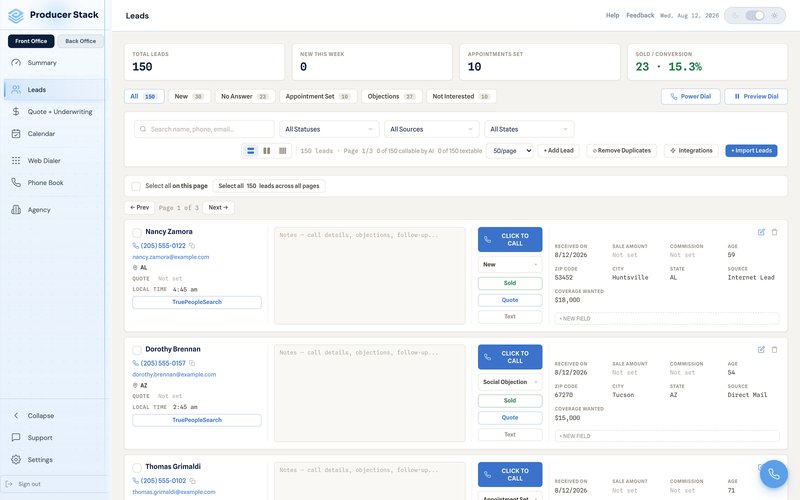This screenshot has height=500, width=800.
Task: Collapse the sidebar
Action: 34,416
